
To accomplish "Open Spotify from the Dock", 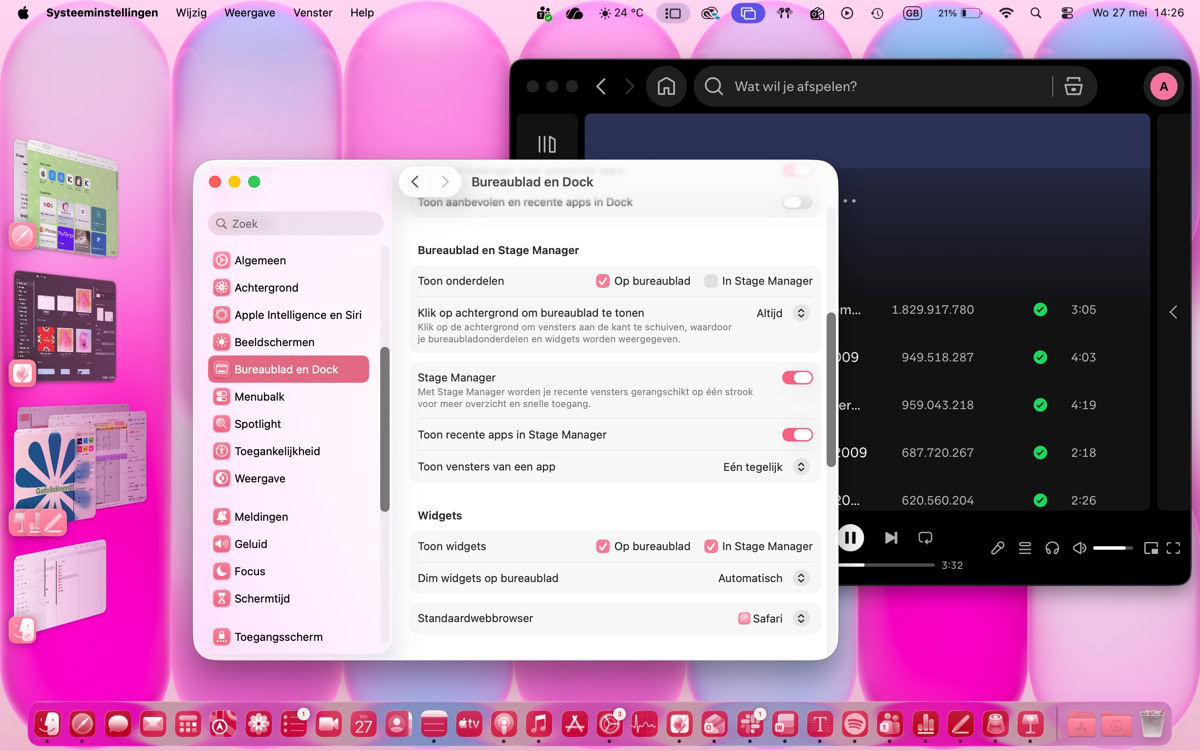I will (x=855, y=723).
